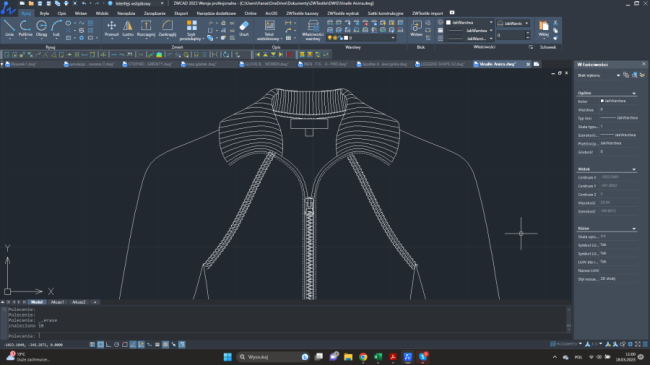The width and height of the screenshot is (650, 365).
Task: Open the Szyk prostokątny (array) tool
Action: click(x=192, y=30)
